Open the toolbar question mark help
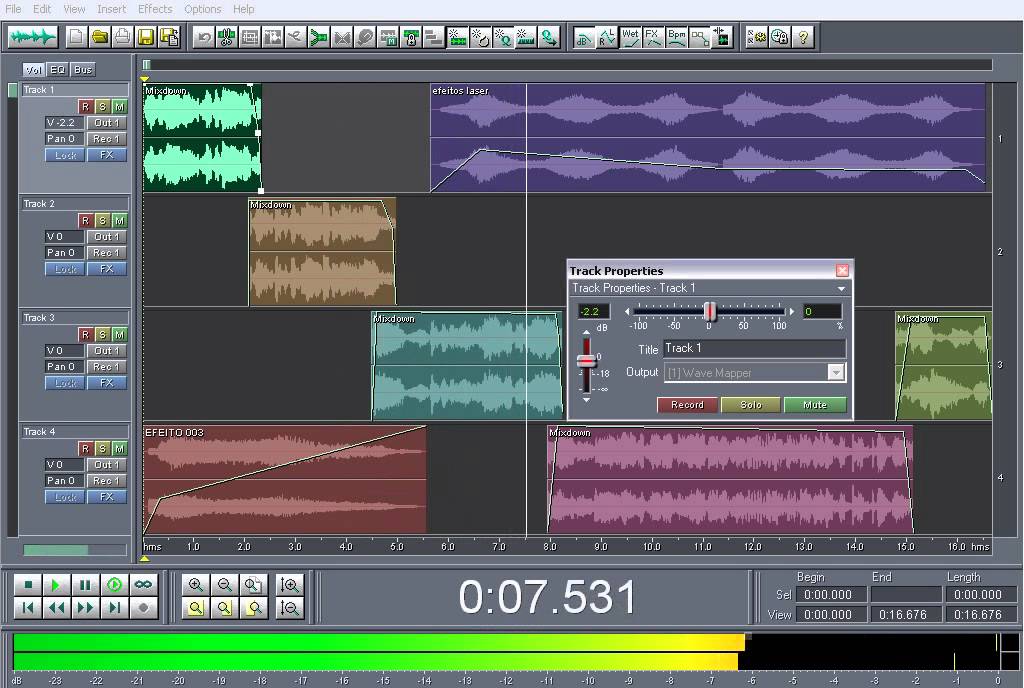1024x688 pixels. (x=803, y=37)
